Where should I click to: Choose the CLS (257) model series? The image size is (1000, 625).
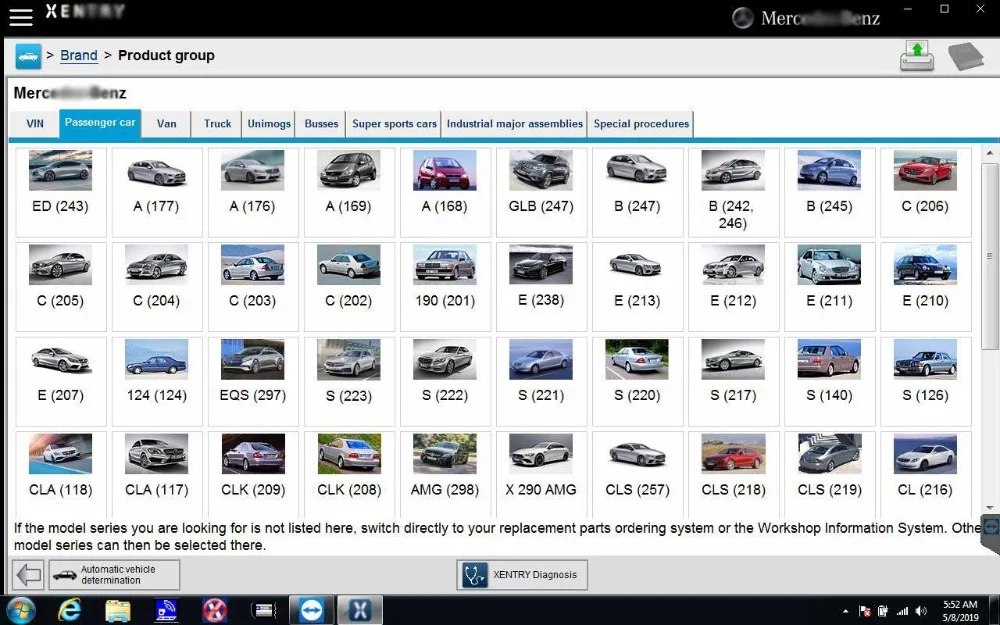(637, 474)
